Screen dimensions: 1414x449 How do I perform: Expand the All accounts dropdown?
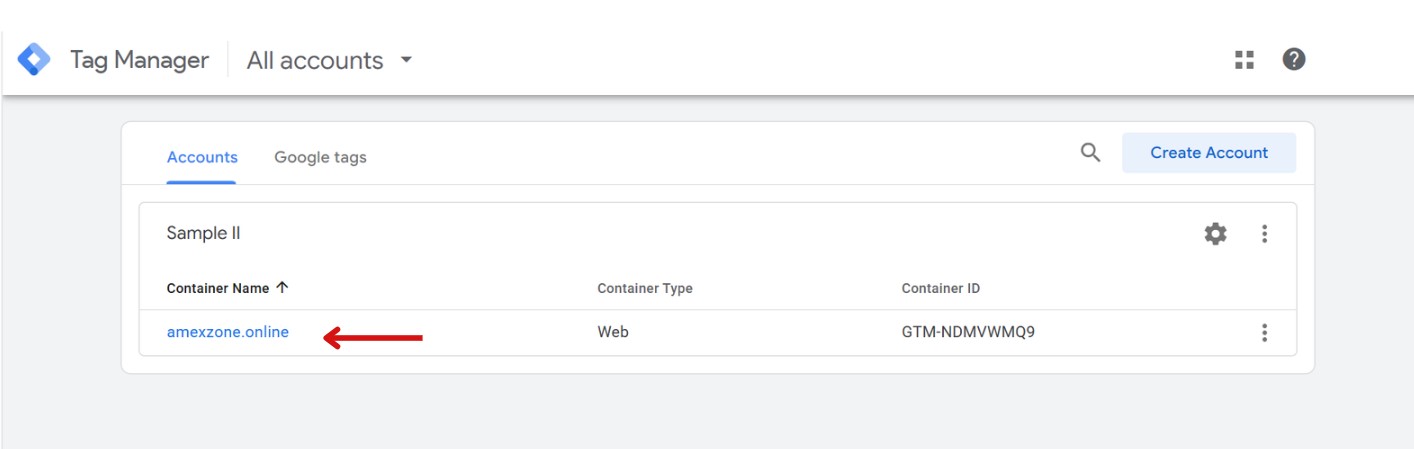pyautogui.click(x=330, y=60)
